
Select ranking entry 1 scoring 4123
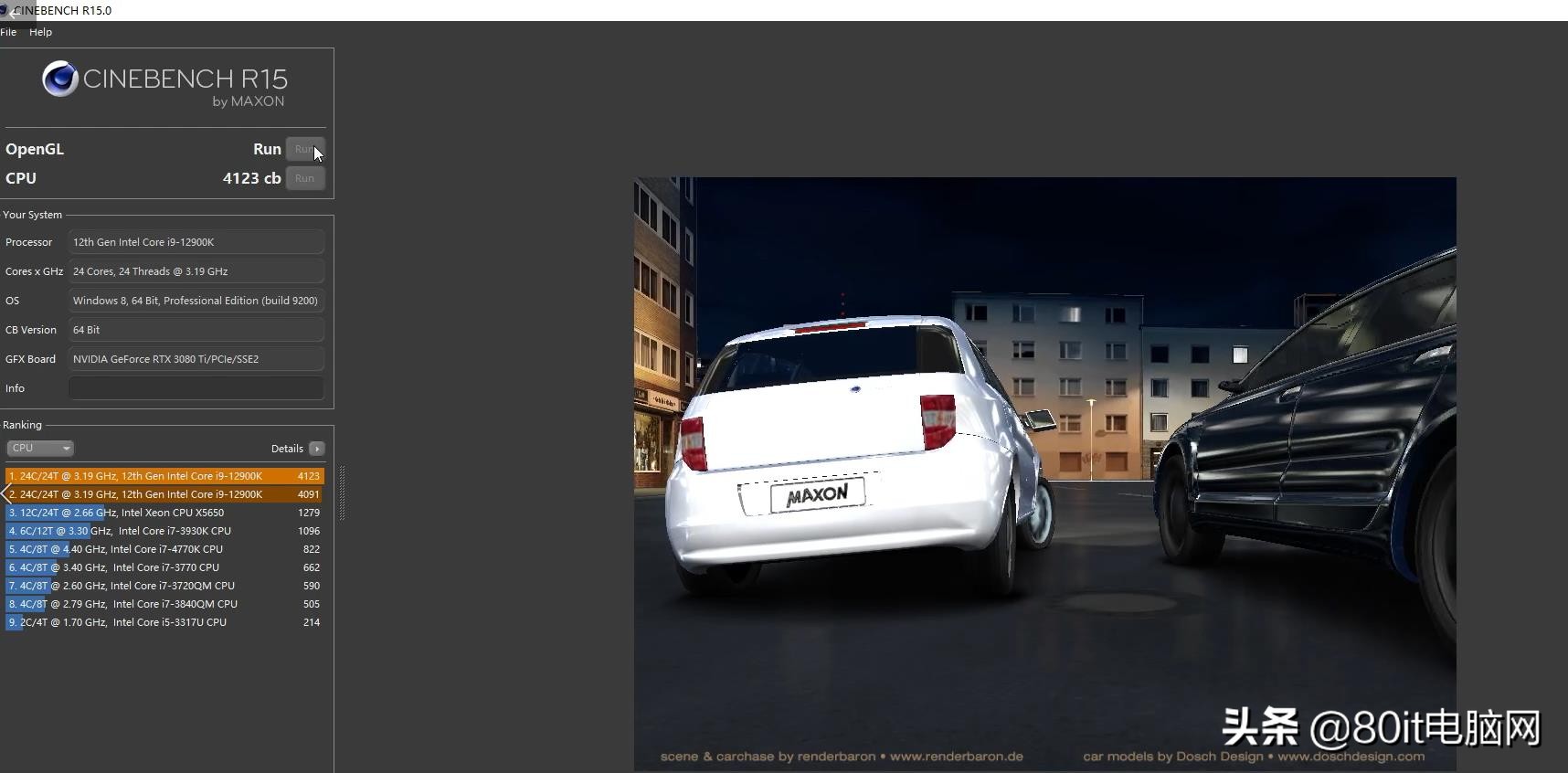coord(164,476)
